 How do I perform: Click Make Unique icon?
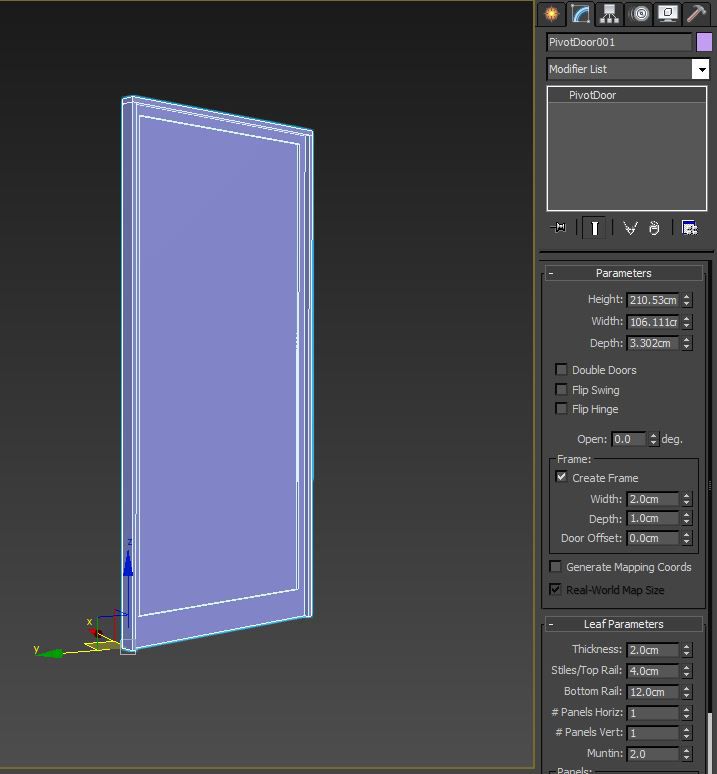coord(630,228)
